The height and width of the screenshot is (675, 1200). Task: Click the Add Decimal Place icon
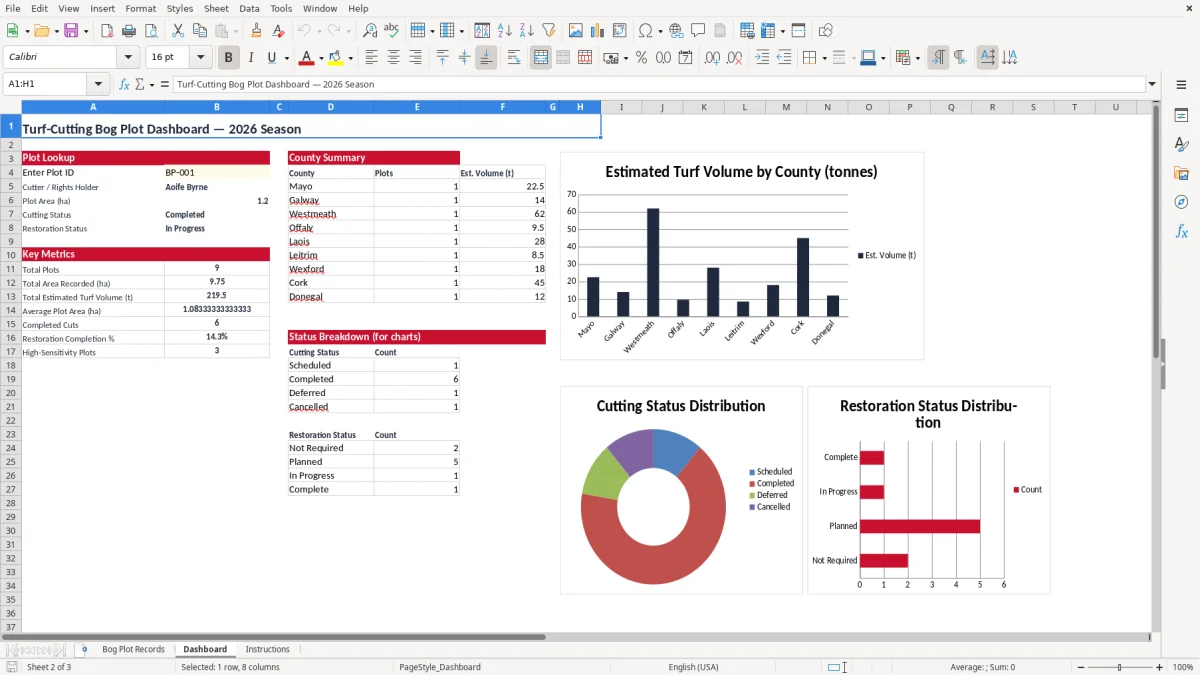point(713,58)
